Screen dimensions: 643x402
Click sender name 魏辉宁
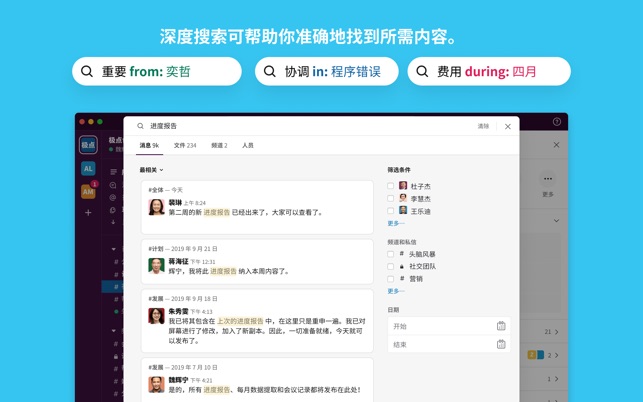(178, 380)
